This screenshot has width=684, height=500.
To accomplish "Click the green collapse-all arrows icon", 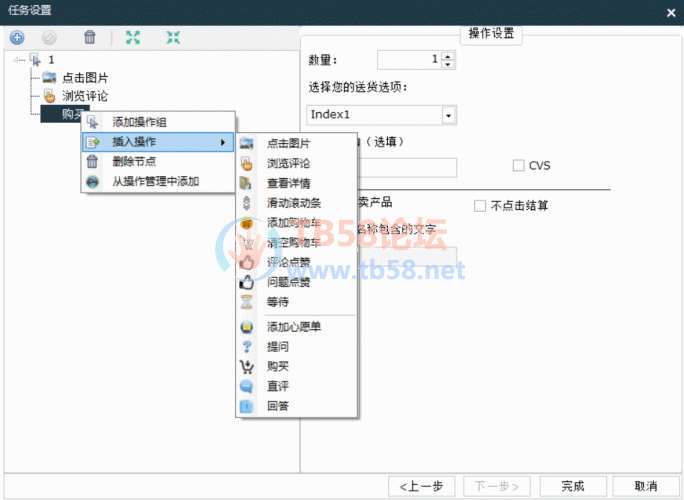I will 173,38.
